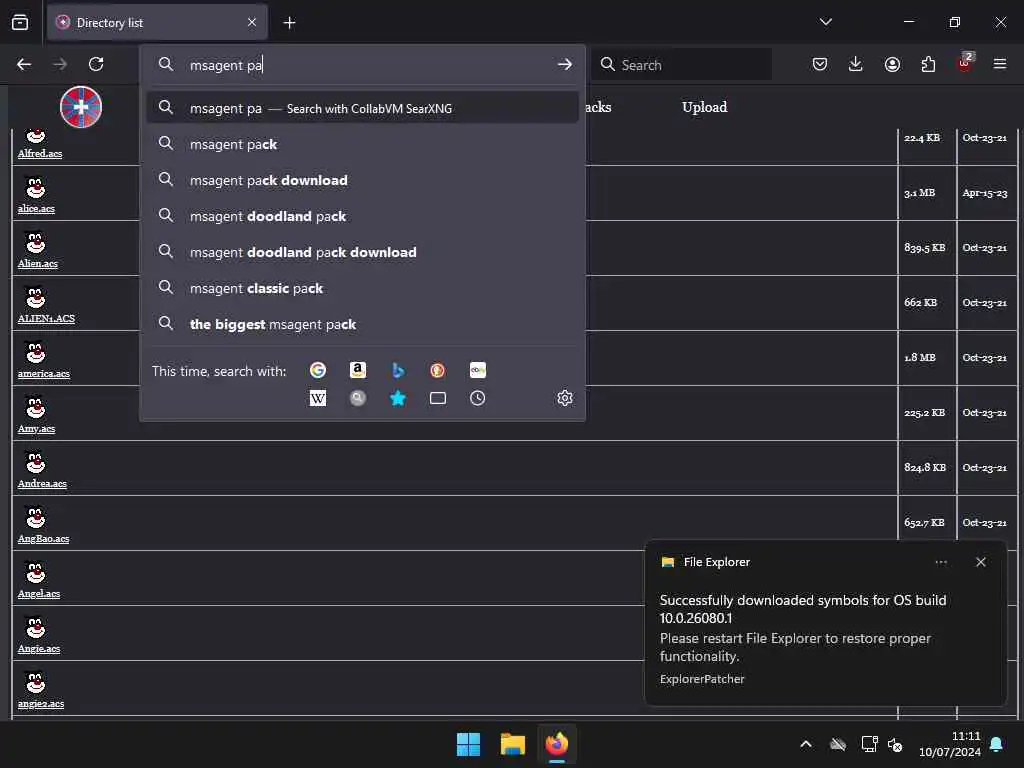This screenshot has width=1024, height=768.
Task: Open the Downloads panel icon
Action: [856, 64]
